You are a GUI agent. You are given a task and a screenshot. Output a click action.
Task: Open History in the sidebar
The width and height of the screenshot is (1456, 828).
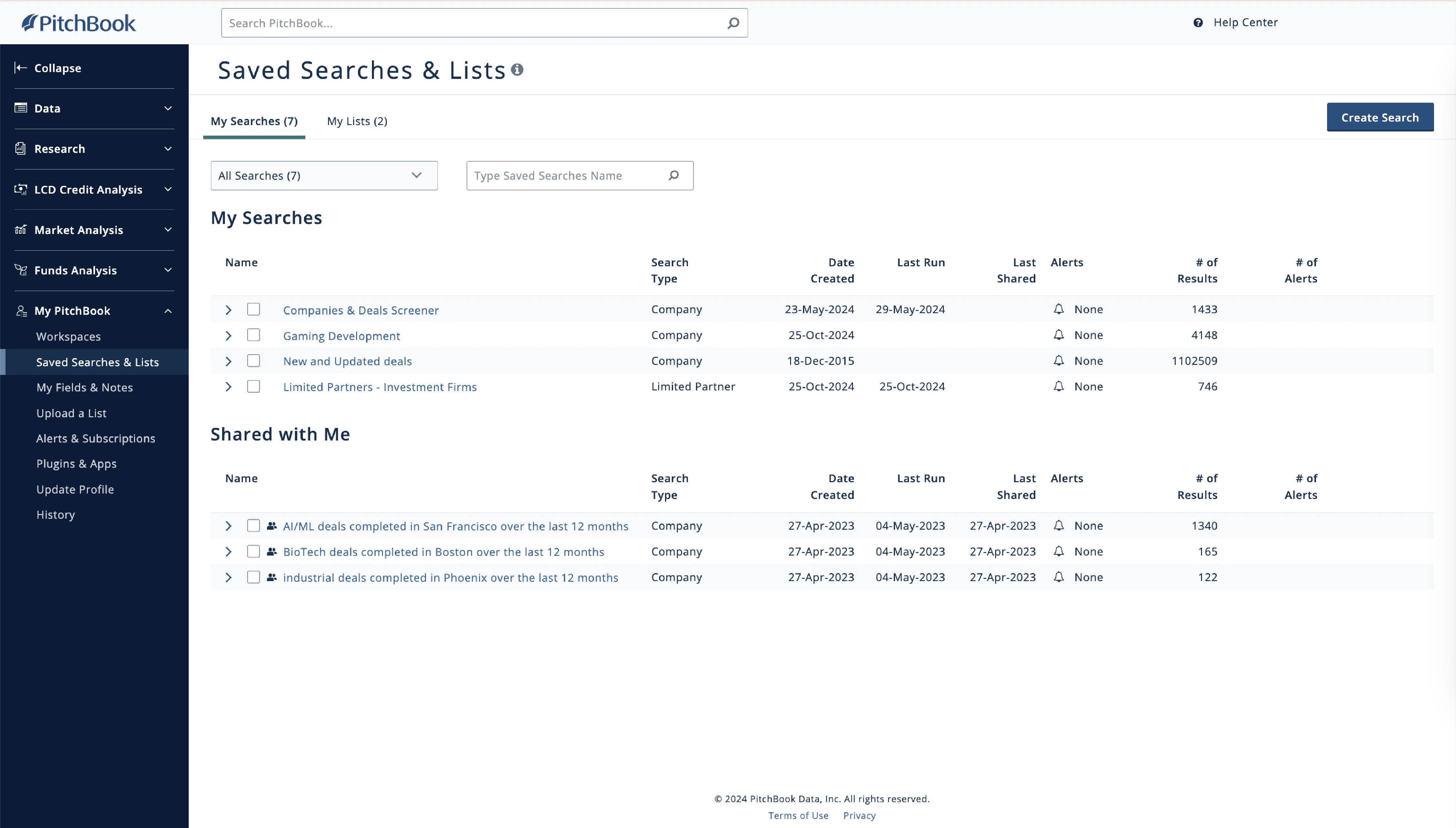pyautogui.click(x=56, y=514)
